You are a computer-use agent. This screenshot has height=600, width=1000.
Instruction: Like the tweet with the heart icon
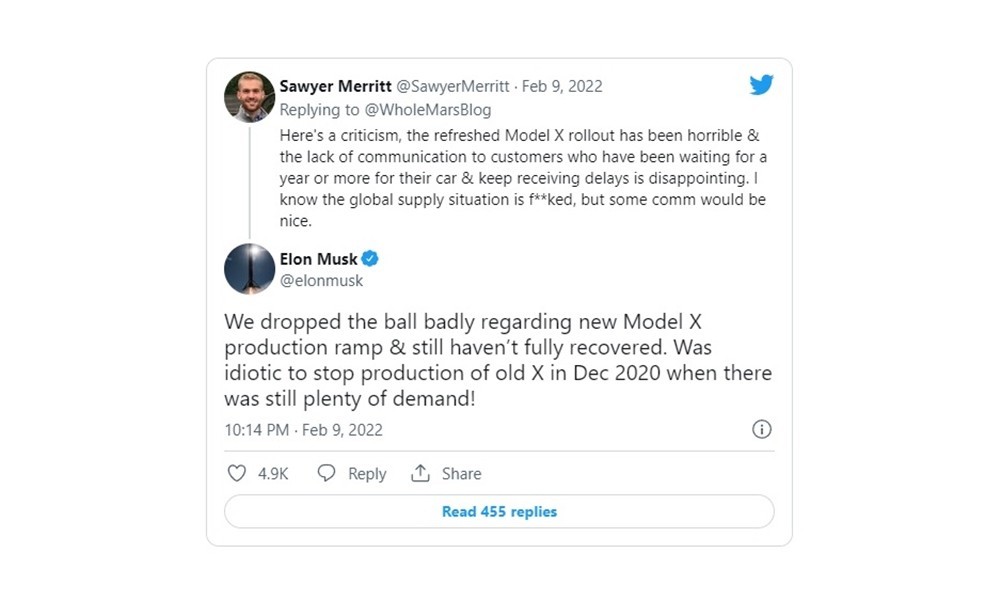point(237,473)
